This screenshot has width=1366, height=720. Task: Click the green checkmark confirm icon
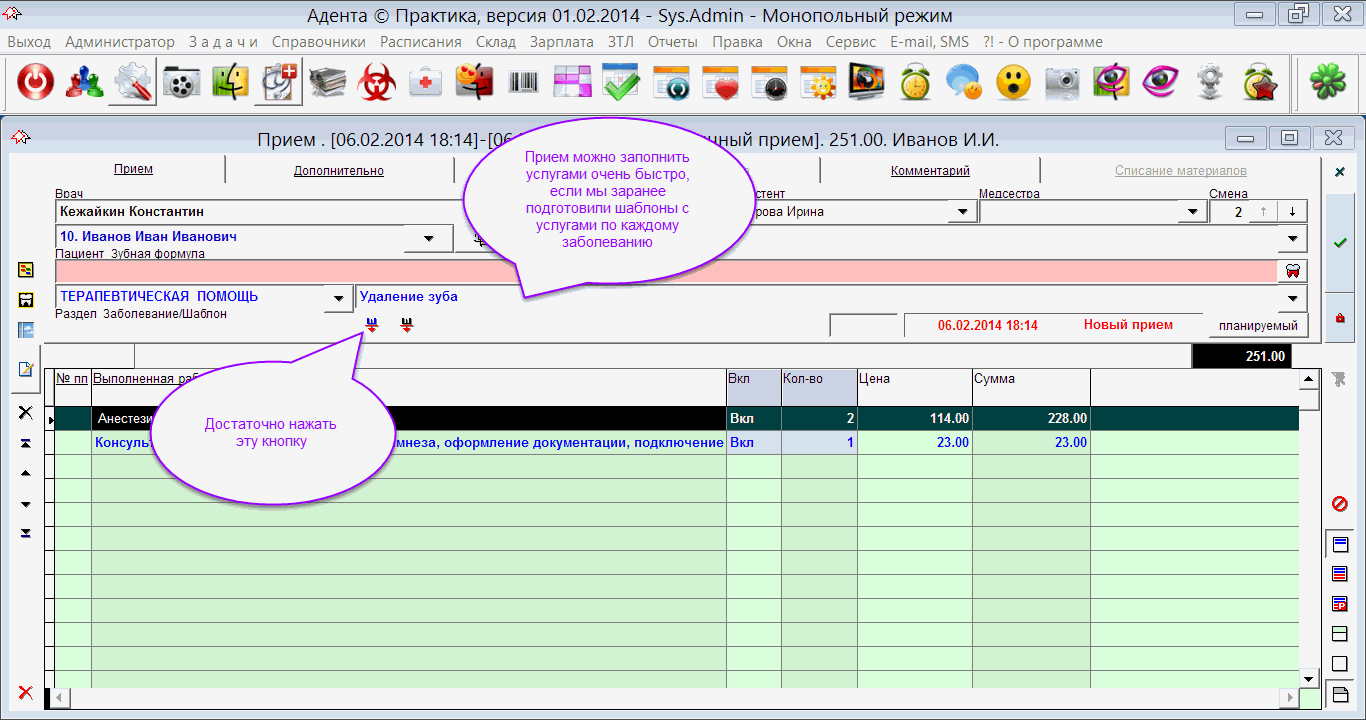[x=1340, y=242]
